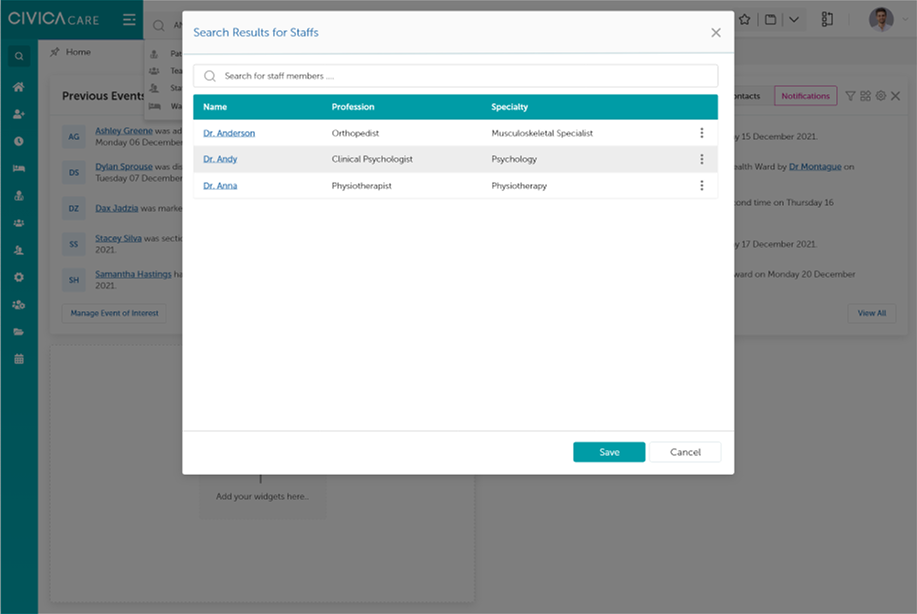Click Clinical Psychologist profession cell
The width and height of the screenshot is (917, 614).
pyautogui.click(x=372, y=159)
